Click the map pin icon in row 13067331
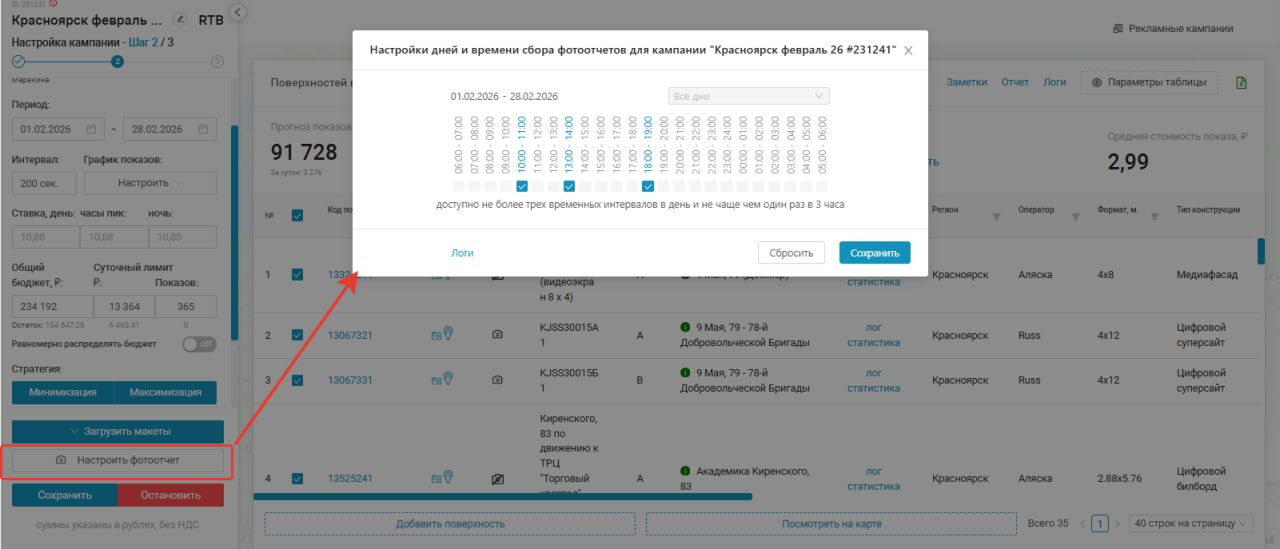The height and width of the screenshot is (549, 1280). click(x=448, y=379)
